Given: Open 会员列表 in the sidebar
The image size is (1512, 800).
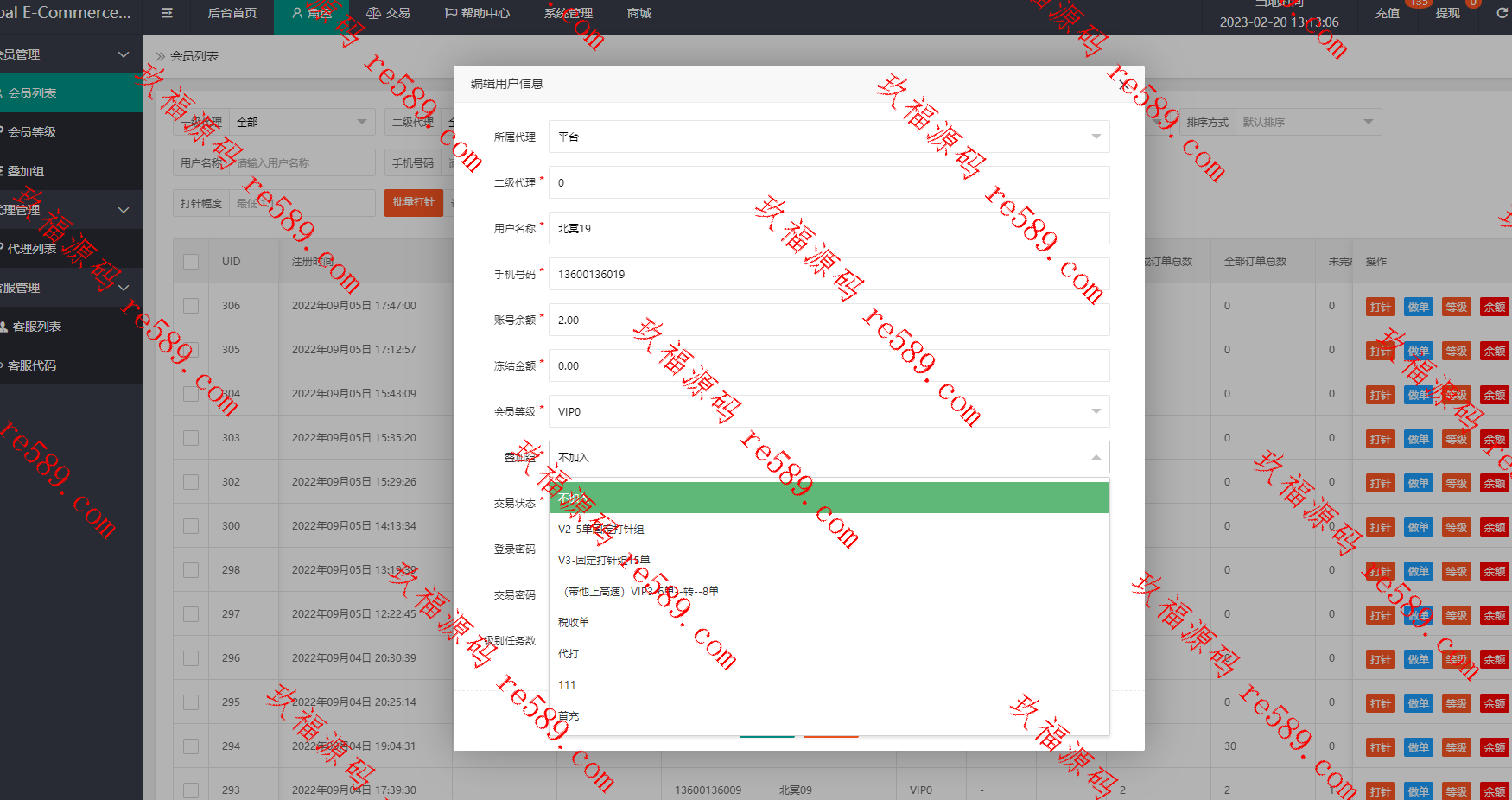Looking at the screenshot, I should [32, 93].
